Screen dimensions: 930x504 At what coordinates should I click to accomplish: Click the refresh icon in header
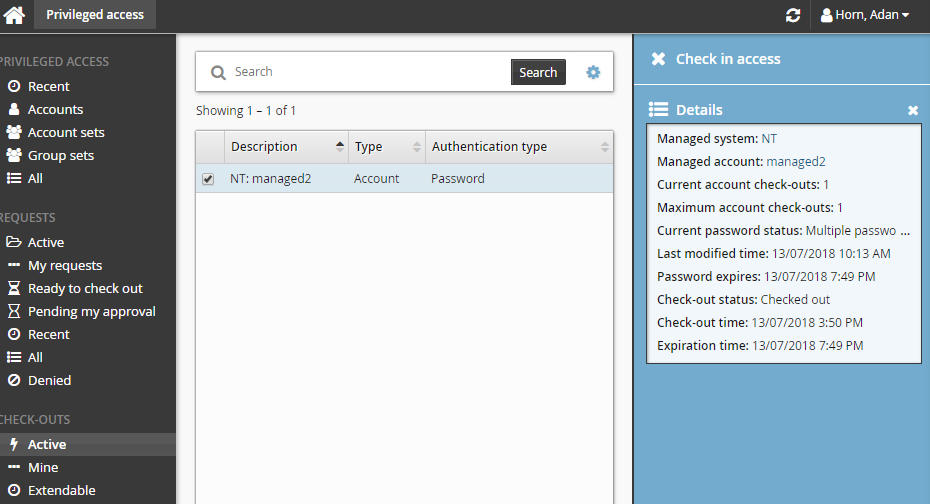(793, 15)
